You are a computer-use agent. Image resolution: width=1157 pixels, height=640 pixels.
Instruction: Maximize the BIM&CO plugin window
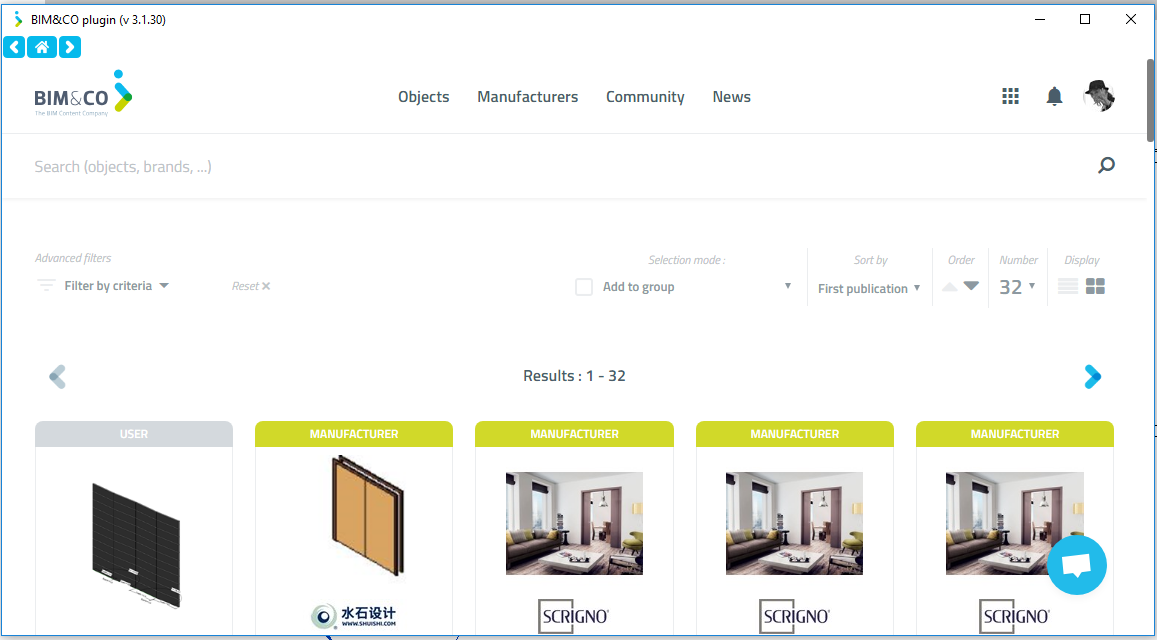tap(1085, 19)
